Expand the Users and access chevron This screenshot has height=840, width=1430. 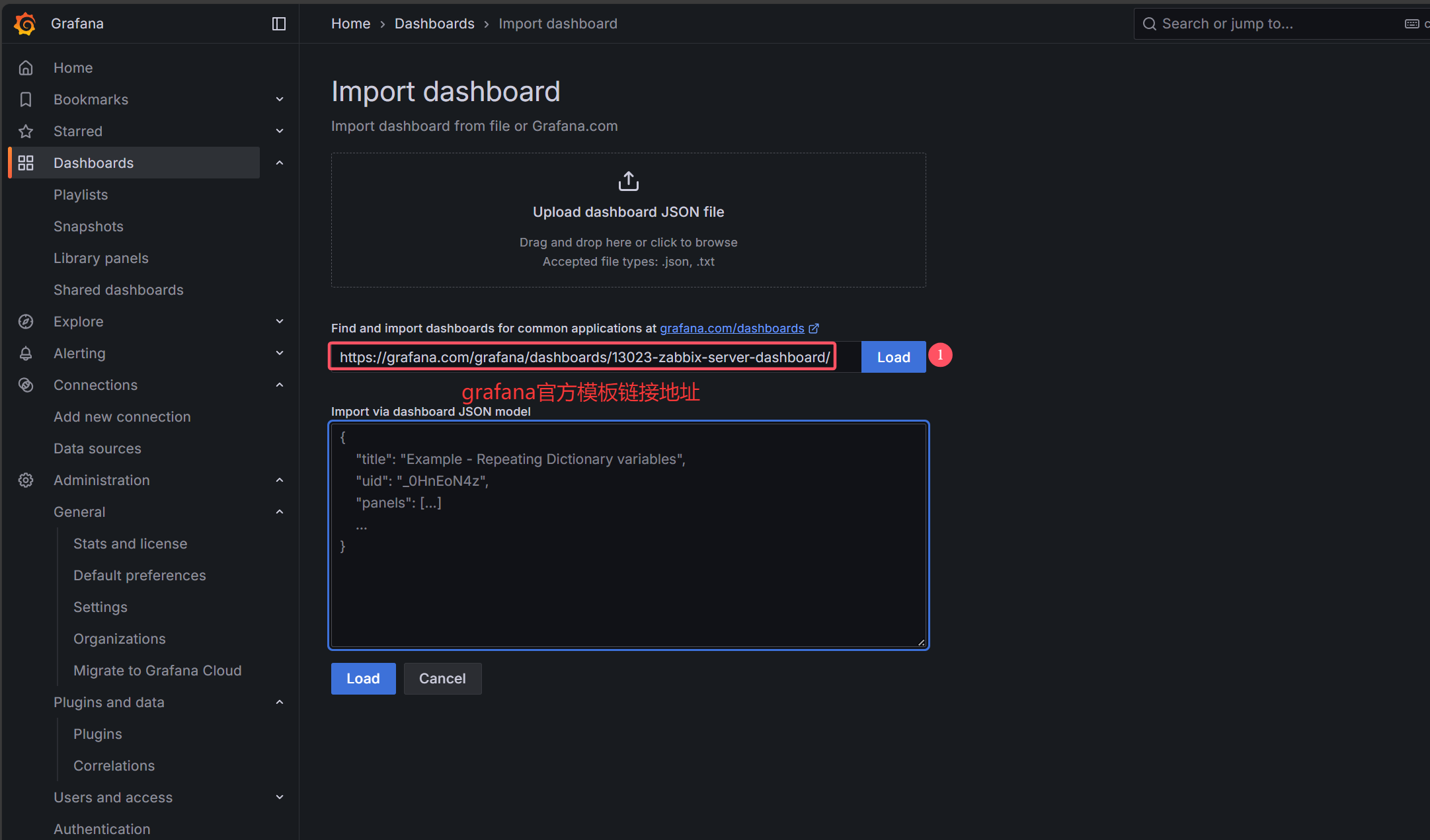tap(280, 798)
